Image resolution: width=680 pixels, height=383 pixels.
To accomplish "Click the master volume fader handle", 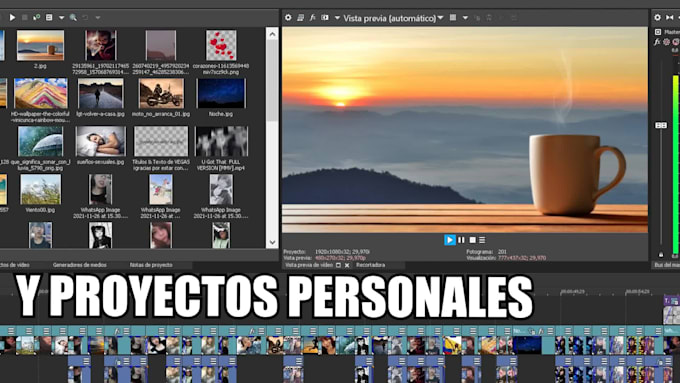I will click(x=661, y=125).
